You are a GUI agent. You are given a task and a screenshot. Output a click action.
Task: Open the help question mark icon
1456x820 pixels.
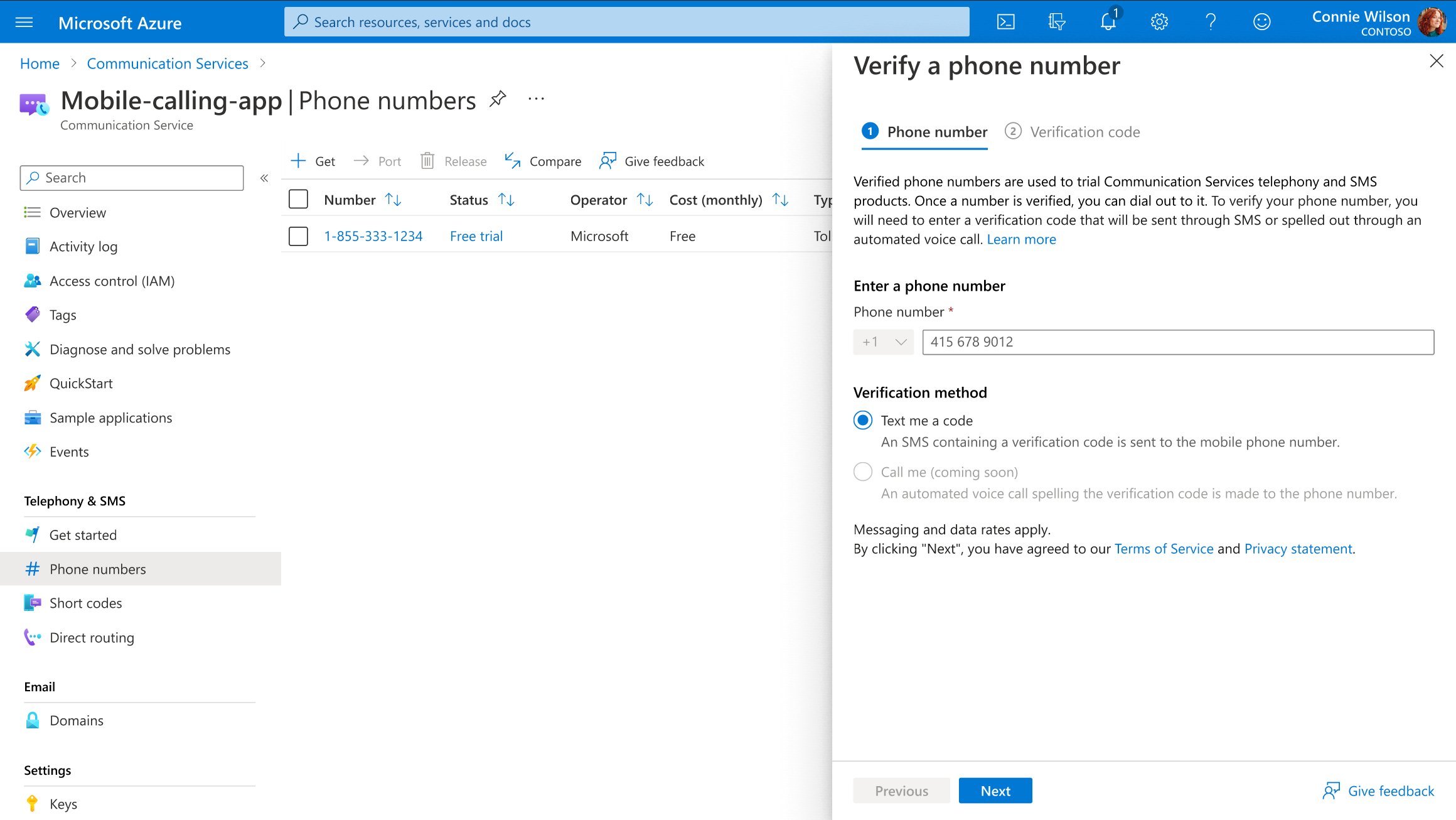tap(1211, 22)
